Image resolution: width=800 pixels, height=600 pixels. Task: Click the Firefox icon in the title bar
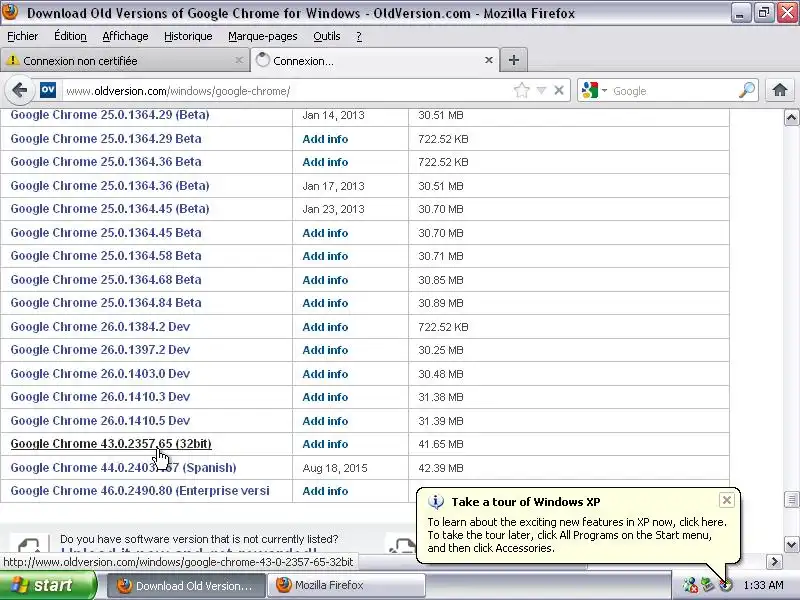(10, 12)
